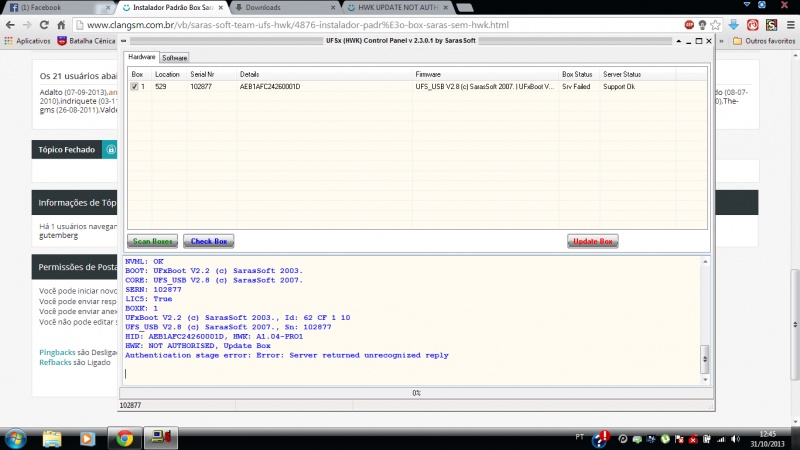
Task: Click the blue download arrow extension
Action: (734, 24)
